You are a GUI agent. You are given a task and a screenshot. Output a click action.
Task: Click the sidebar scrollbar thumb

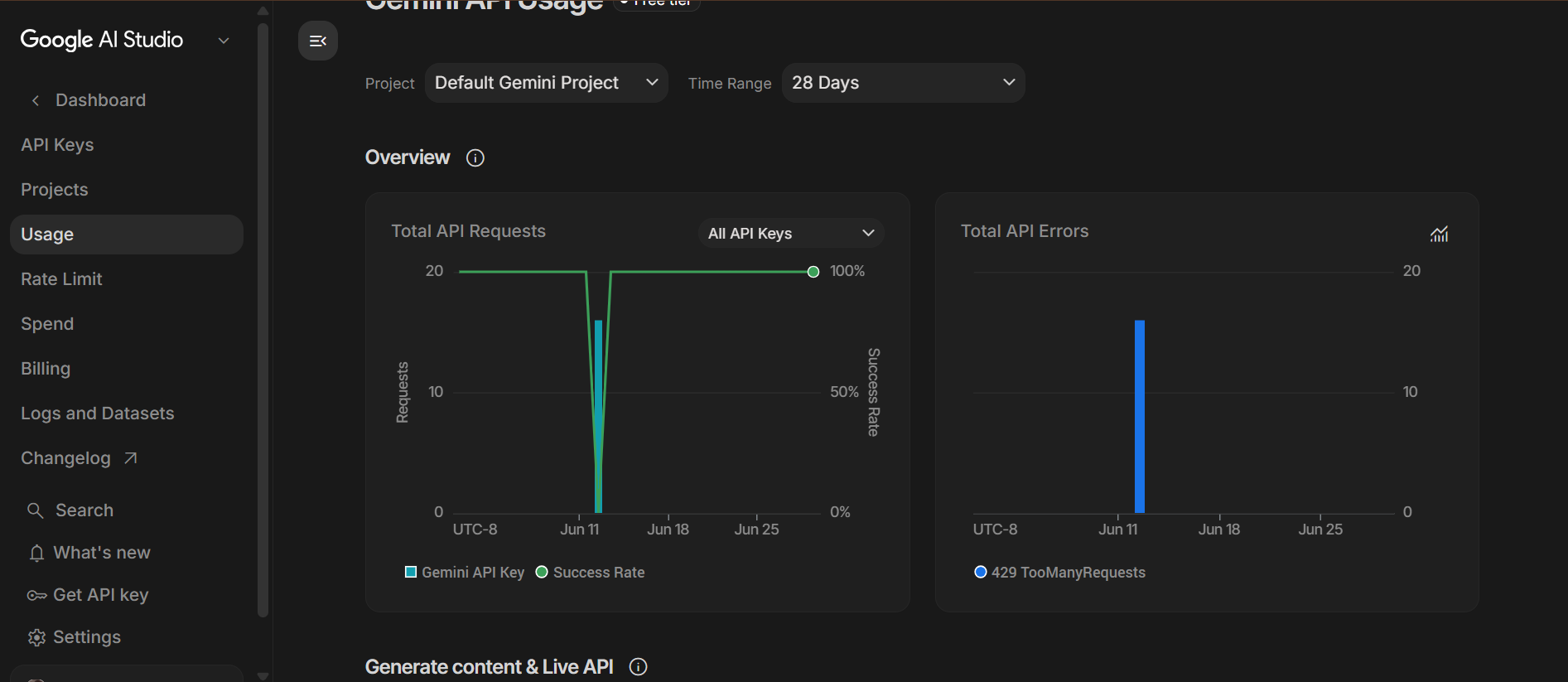[x=263, y=320]
